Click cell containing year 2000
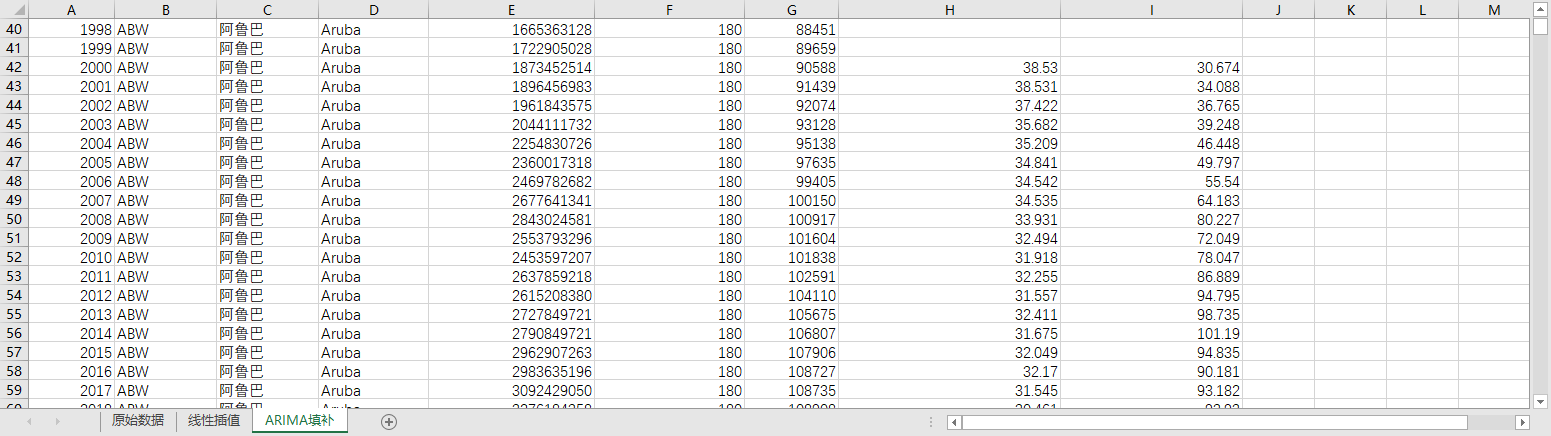Image resolution: width=1551 pixels, height=436 pixels. [x=71, y=67]
